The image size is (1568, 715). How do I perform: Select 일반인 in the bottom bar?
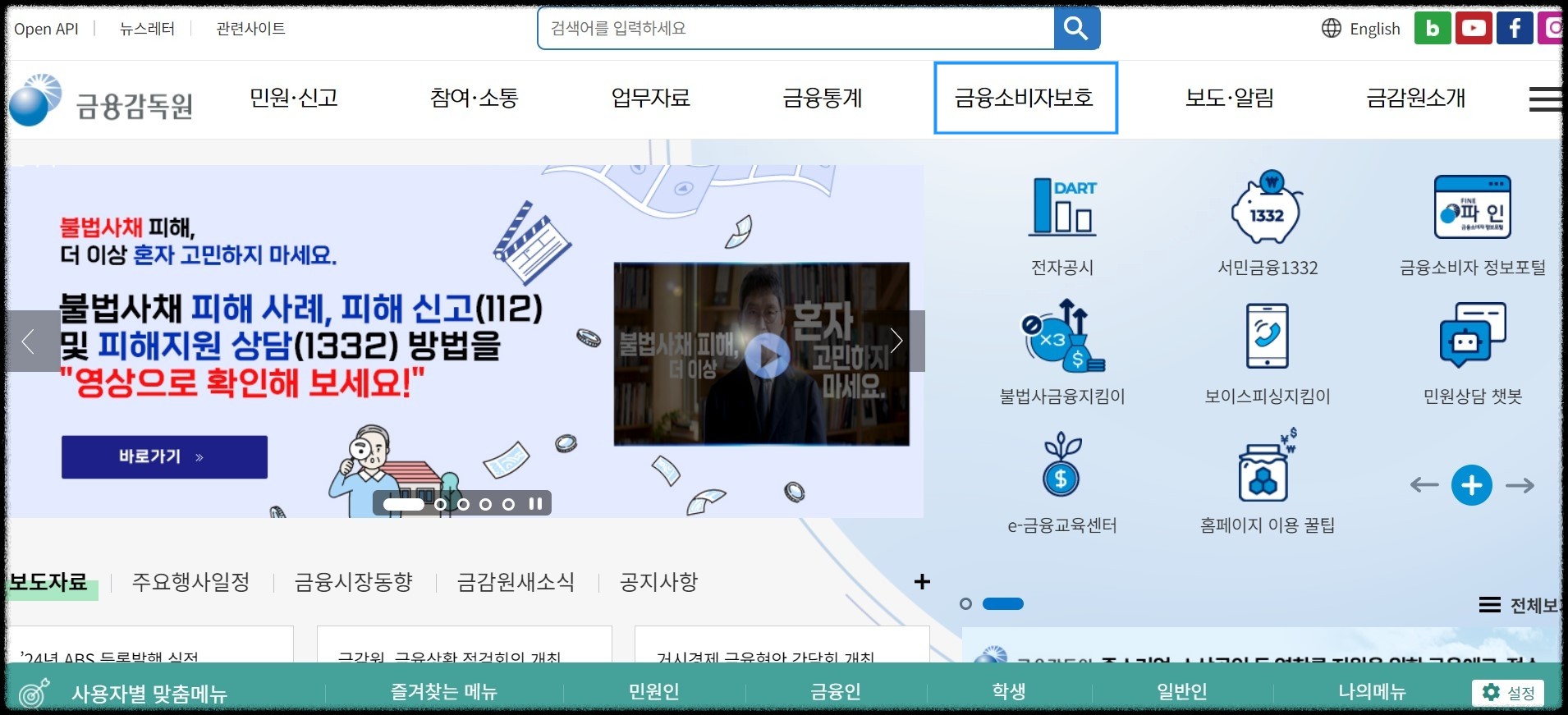click(1181, 692)
